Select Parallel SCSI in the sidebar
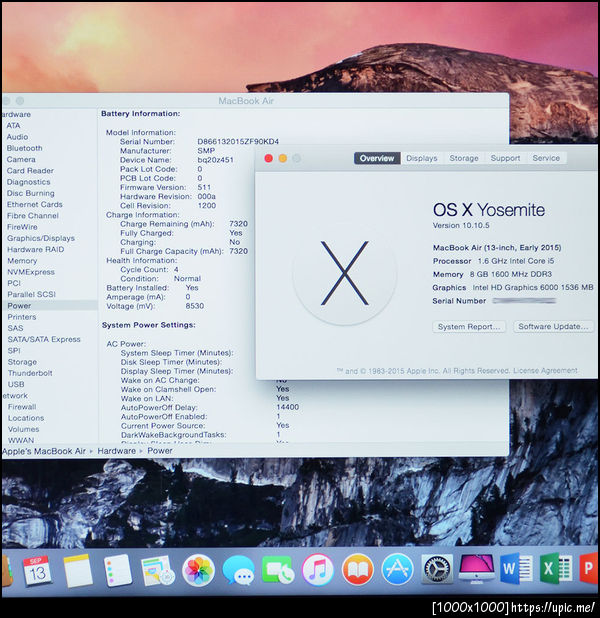 click(x=32, y=294)
